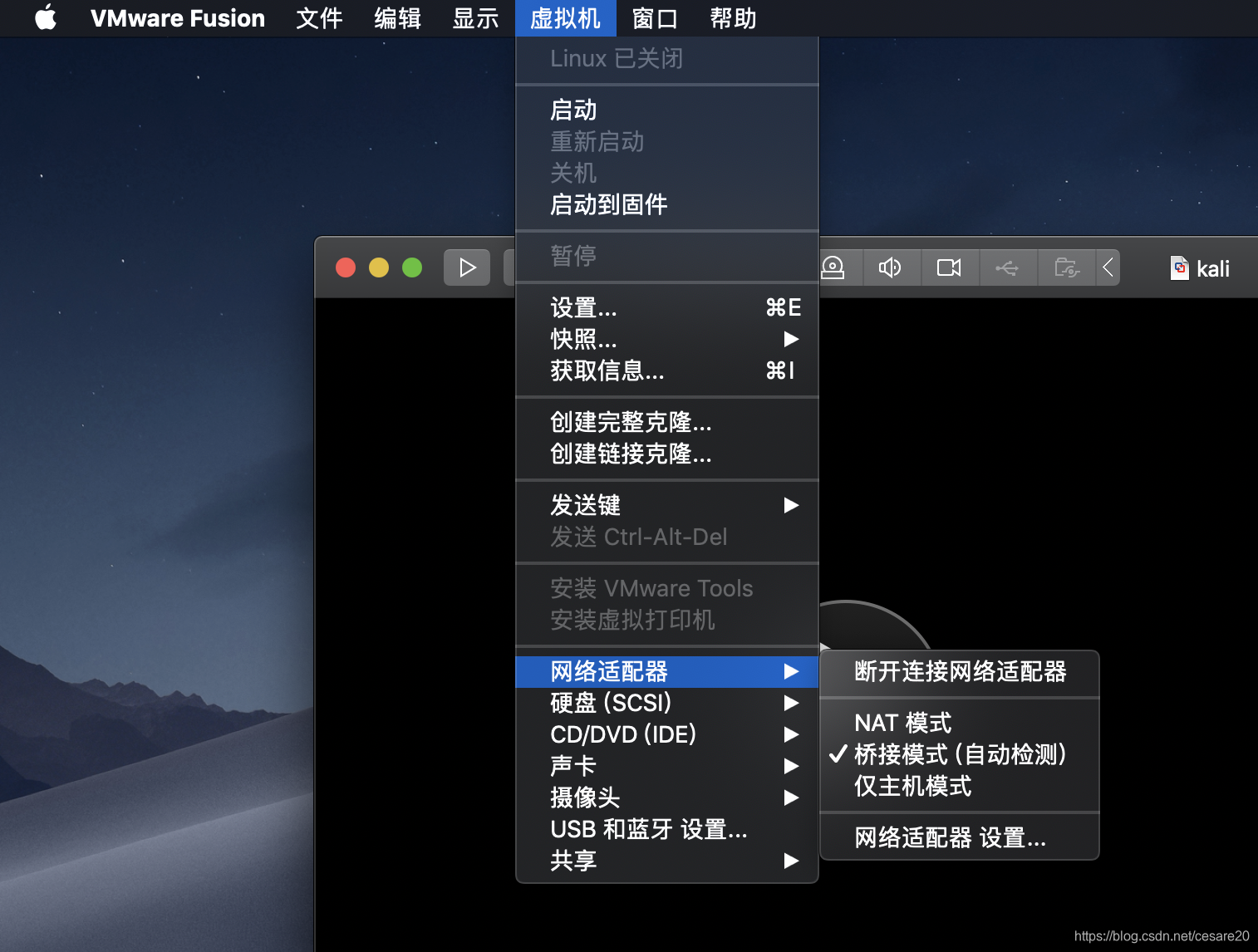The image size is (1258, 952).
Task: Choose 启动到固件 menu entry
Action: [667, 204]
